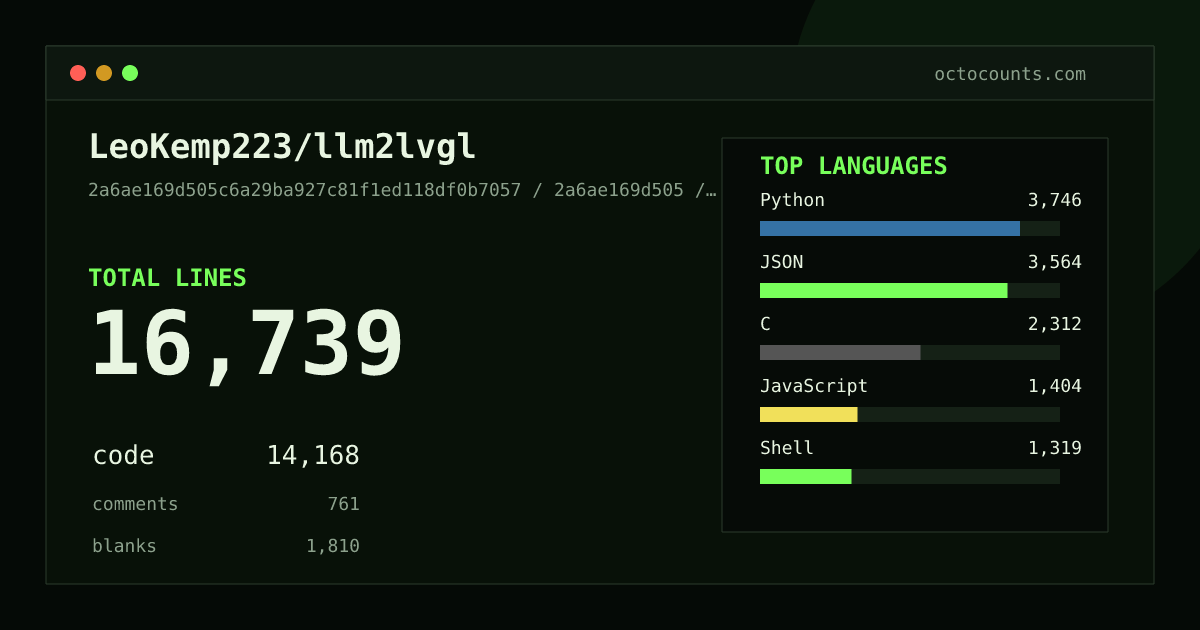This screenshot has height=630, width=1200.
Task: Click the gray C progress bar
Action: tap(840, 352)
